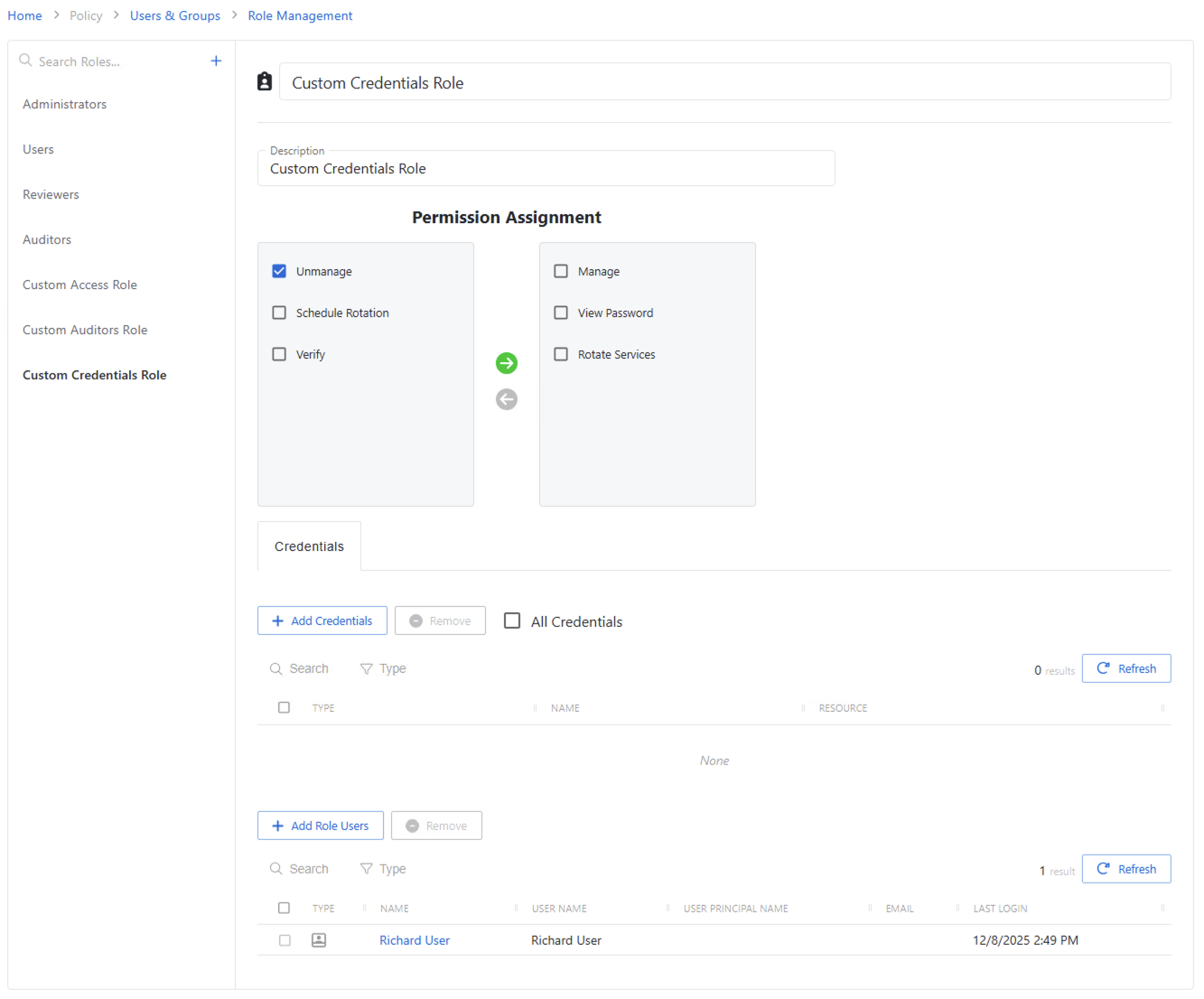This screenshot has height=999, width=1204.
Task: Check the Schedule Rotation permission
Action: click(279, 313)
